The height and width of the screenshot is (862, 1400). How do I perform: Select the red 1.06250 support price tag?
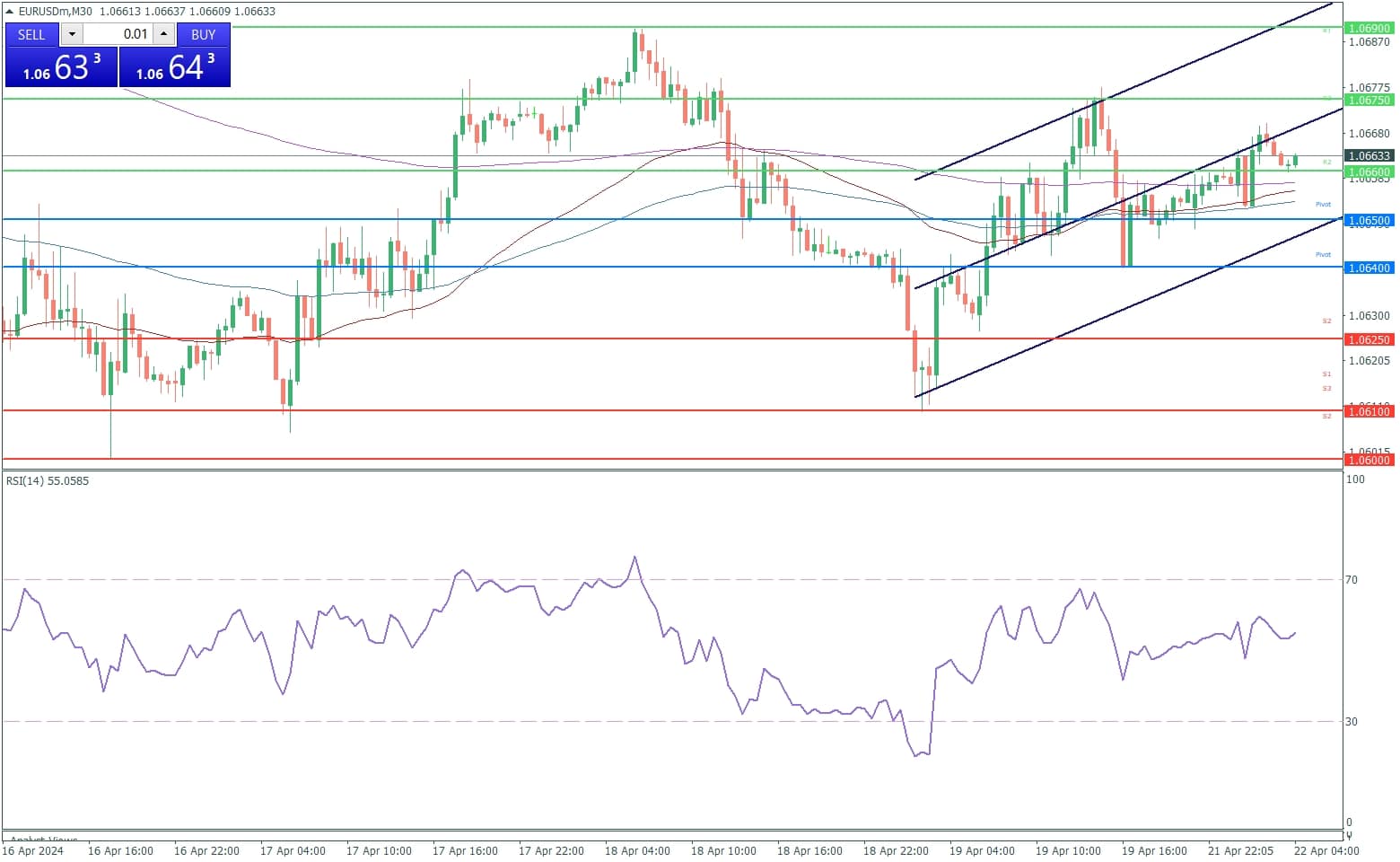(x=1369, y=340)
